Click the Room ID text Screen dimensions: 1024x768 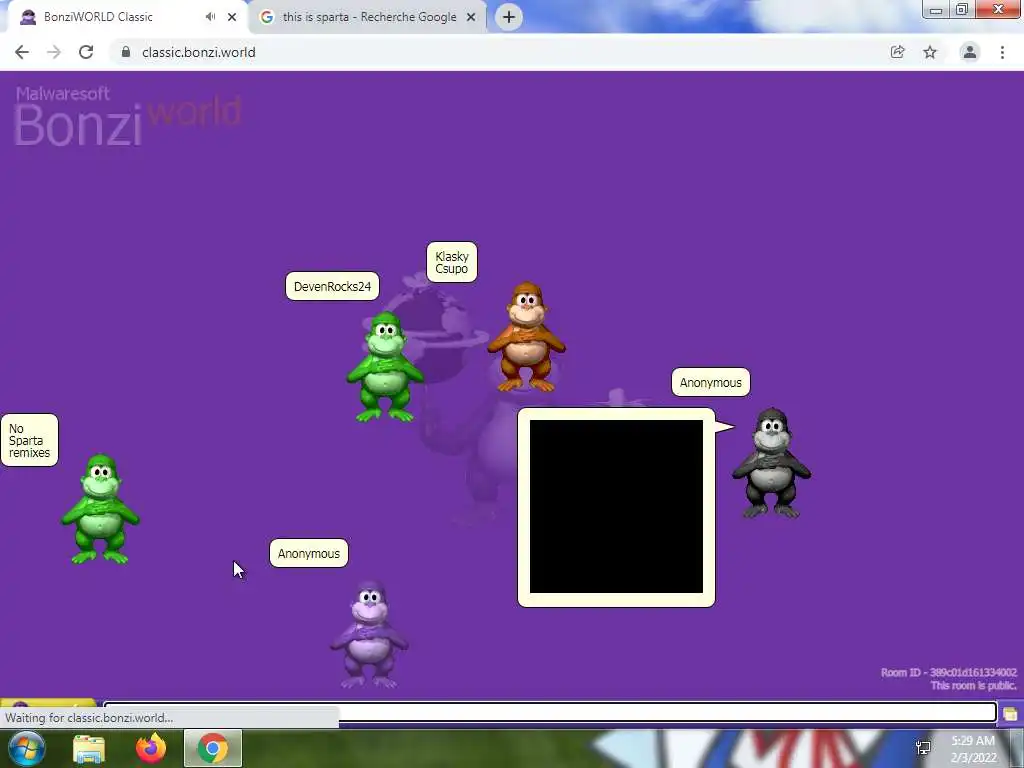click(x=948, y=672)
